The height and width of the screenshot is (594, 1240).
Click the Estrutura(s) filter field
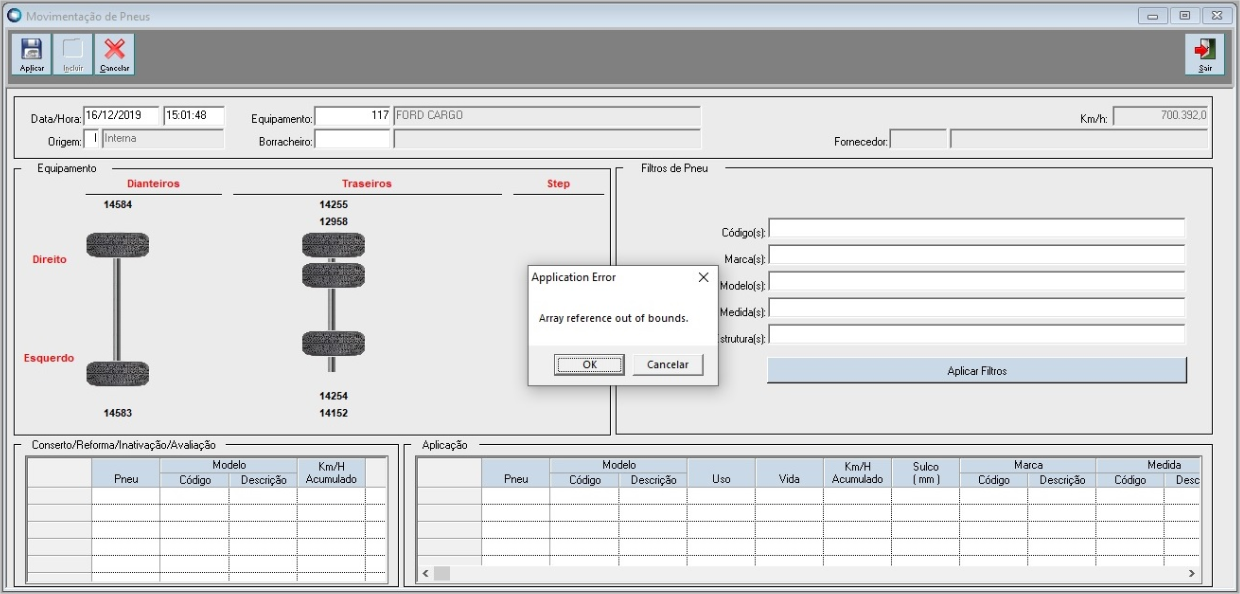(976, 334)
